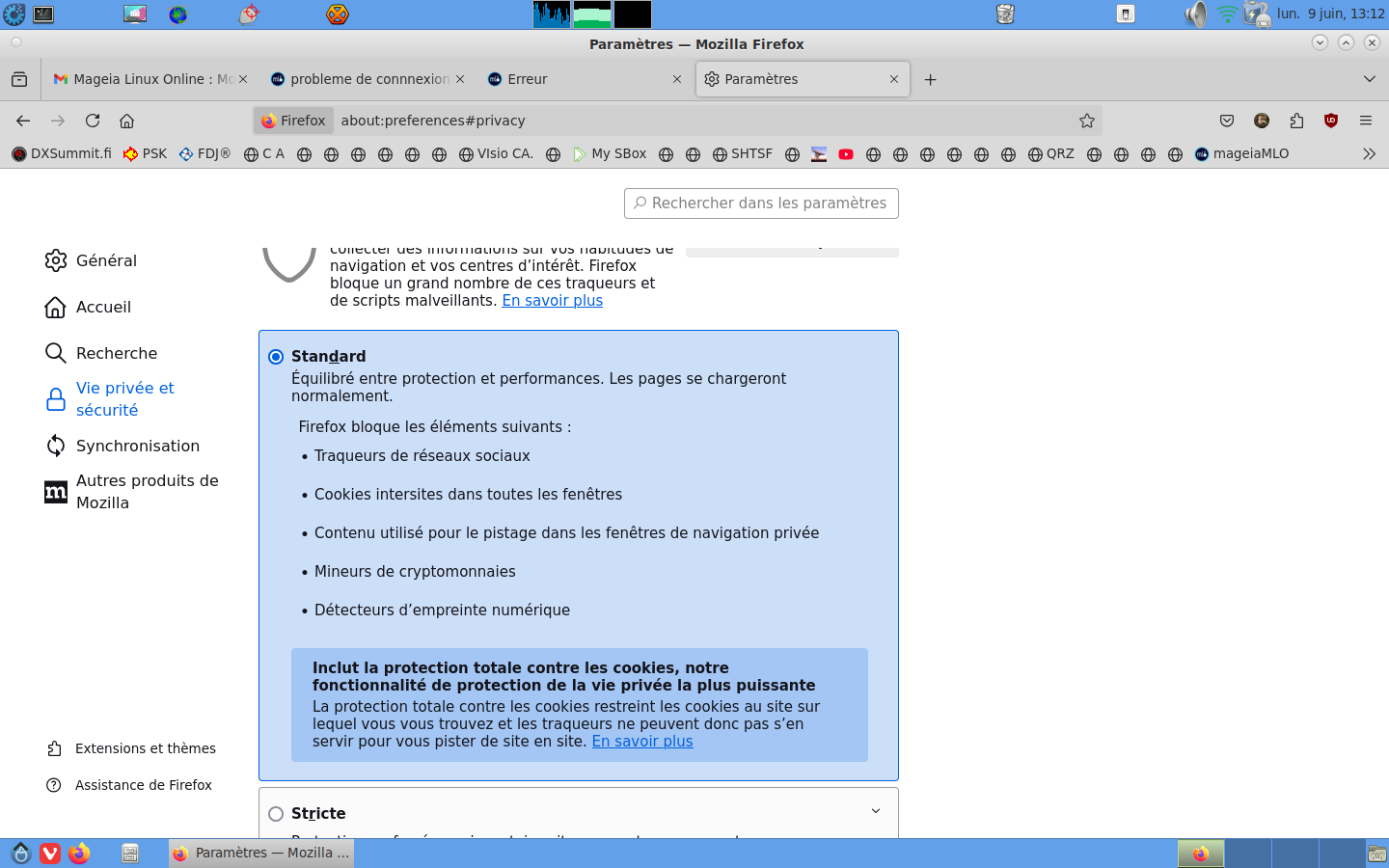
Task: Select Vie privée et sécurité category
Action: (x=111, y=399)
